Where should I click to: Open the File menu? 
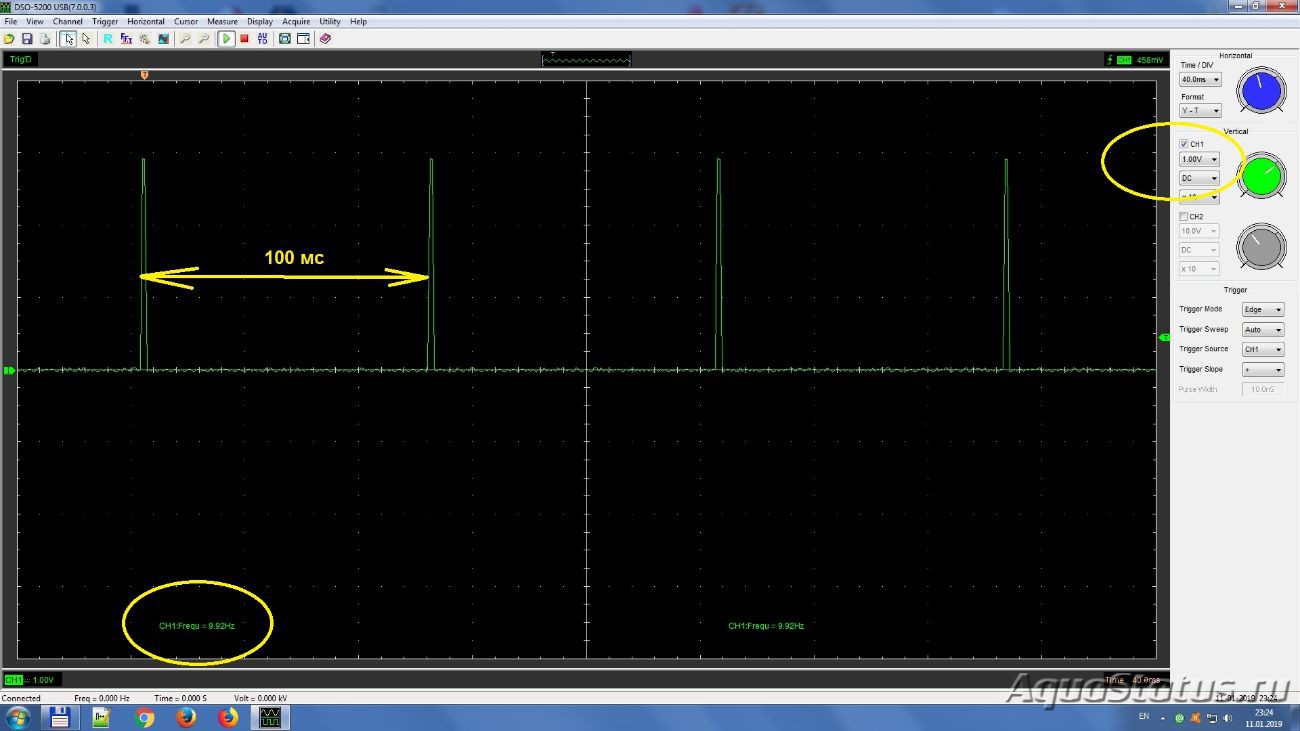coord(11,21)
